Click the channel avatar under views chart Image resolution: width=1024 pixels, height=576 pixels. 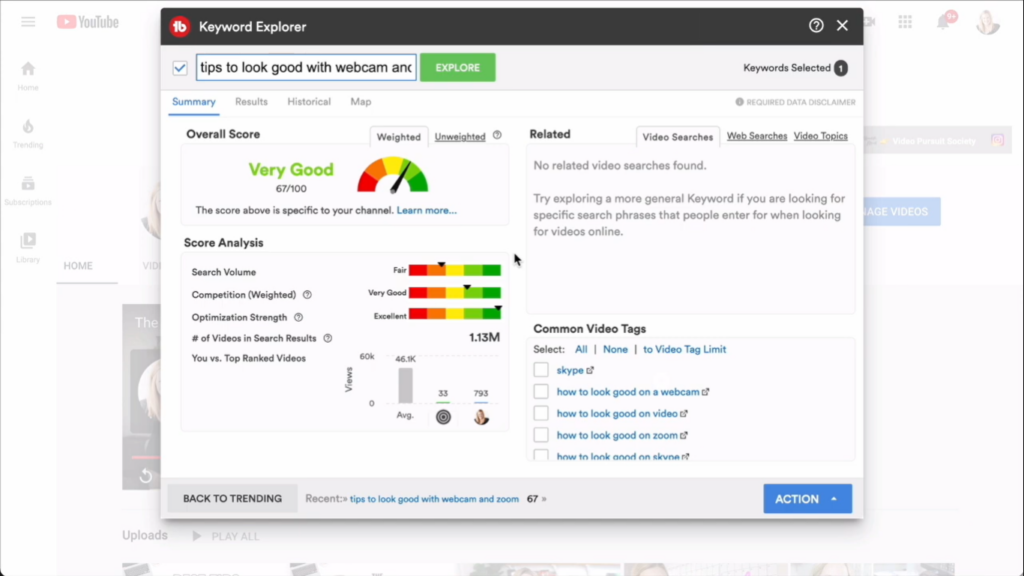(x=481, y=417)
